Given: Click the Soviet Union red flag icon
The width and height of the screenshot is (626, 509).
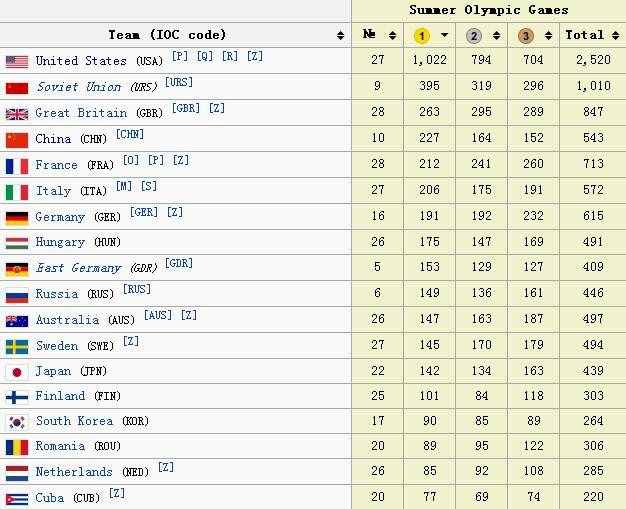Looking at the screenshot, I should pos(17,88).
